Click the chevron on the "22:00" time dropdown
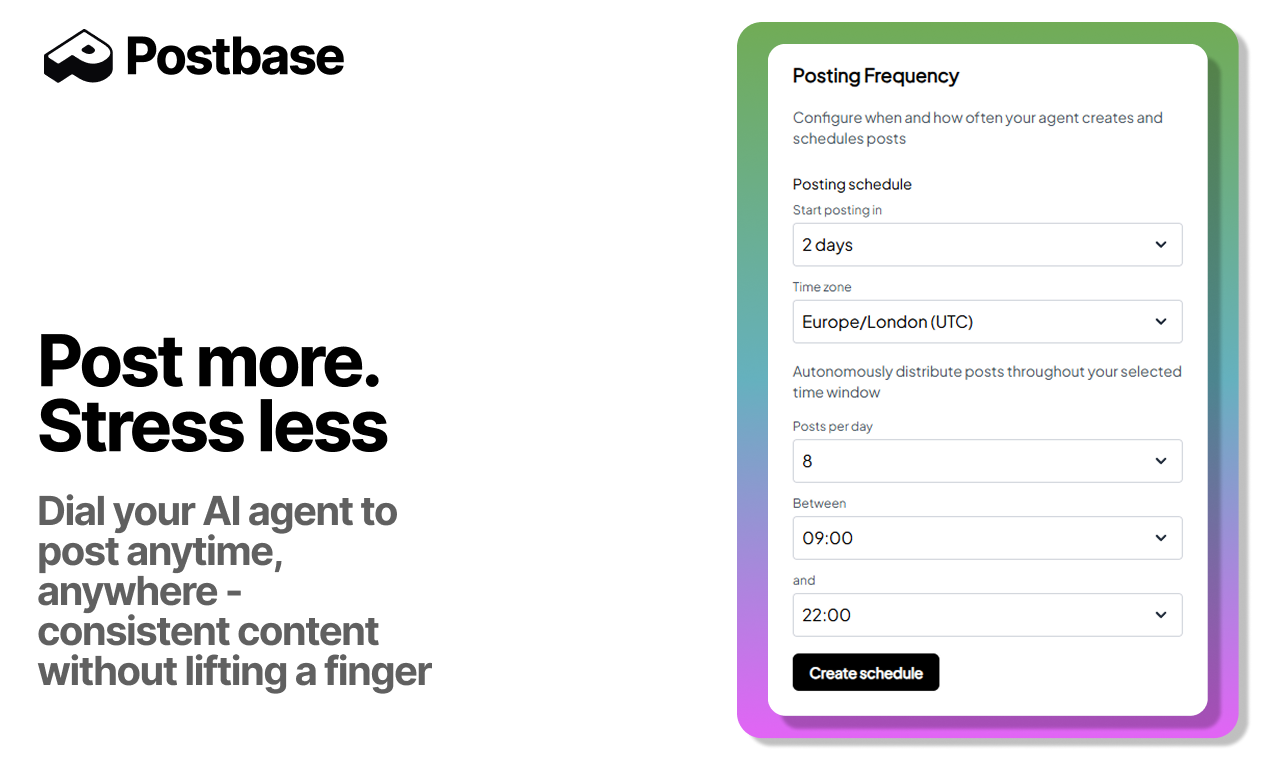This screenshot has height=760, width=1270. coord(1160,615)
